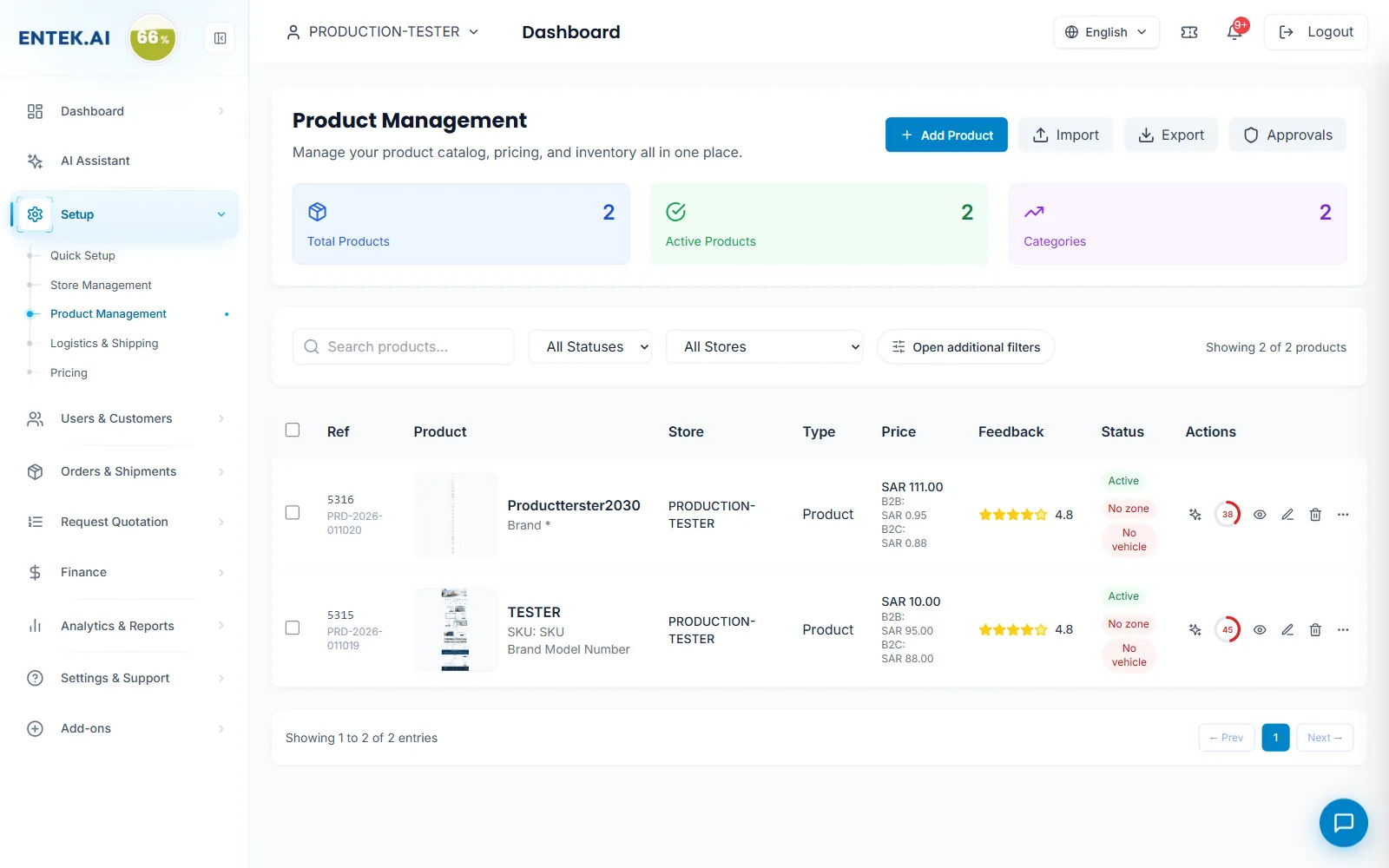
Task: Open Quick Setup submenu item
Action: click(x=82, y=255)
